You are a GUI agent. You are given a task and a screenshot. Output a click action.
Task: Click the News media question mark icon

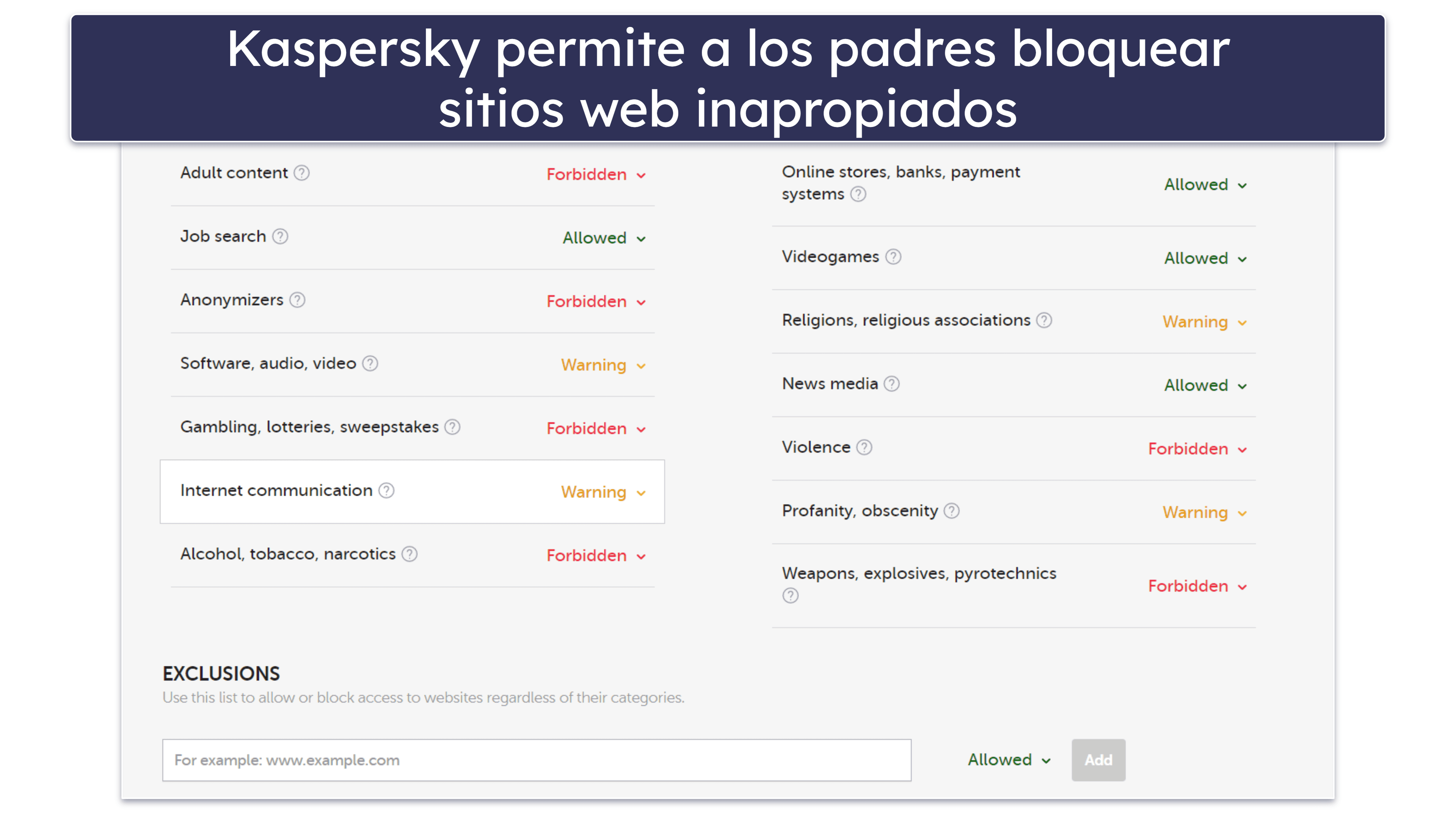click(892, 384)
